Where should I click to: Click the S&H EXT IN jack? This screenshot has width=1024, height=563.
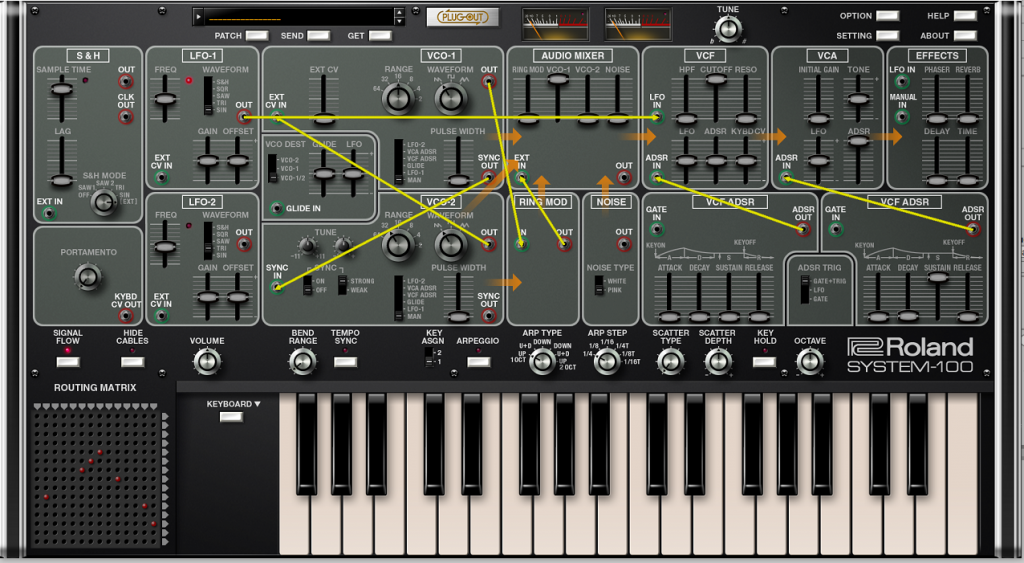(x=48, y=214)
